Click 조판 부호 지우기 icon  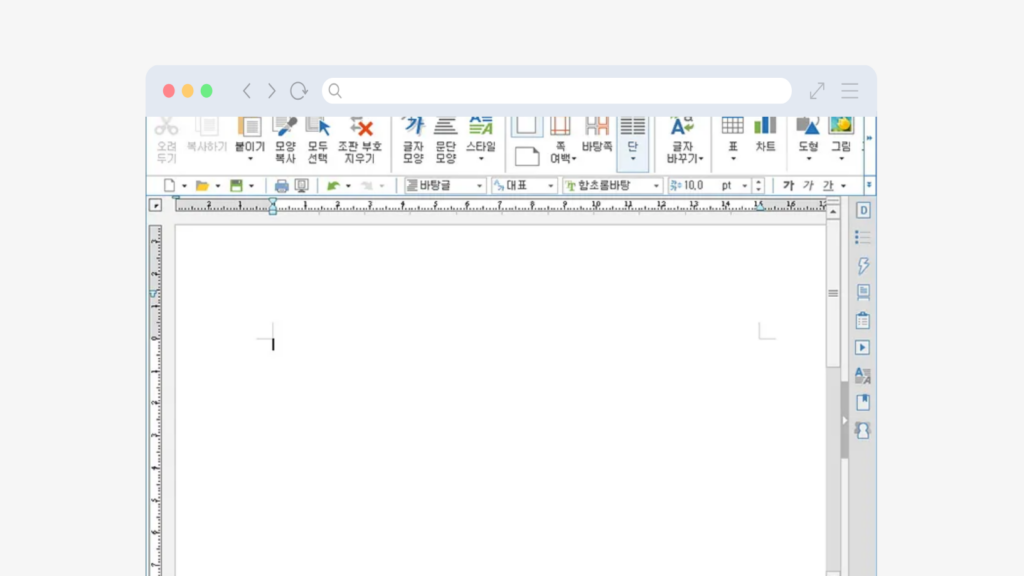[360, 130]
